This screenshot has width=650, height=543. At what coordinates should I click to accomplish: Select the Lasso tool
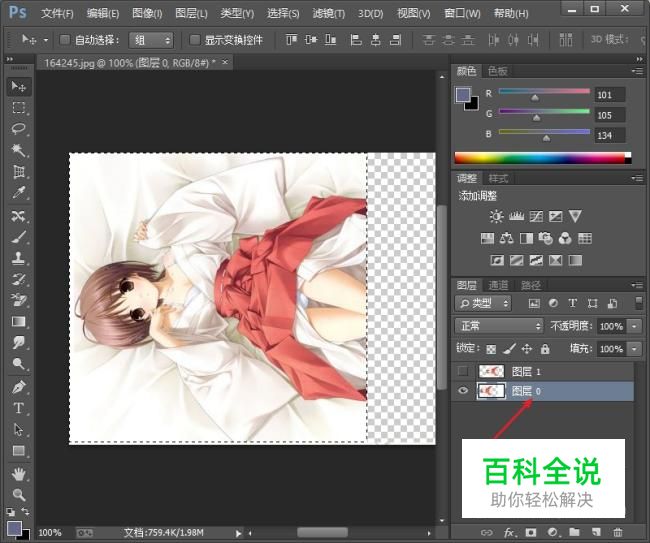pos(19,128)
